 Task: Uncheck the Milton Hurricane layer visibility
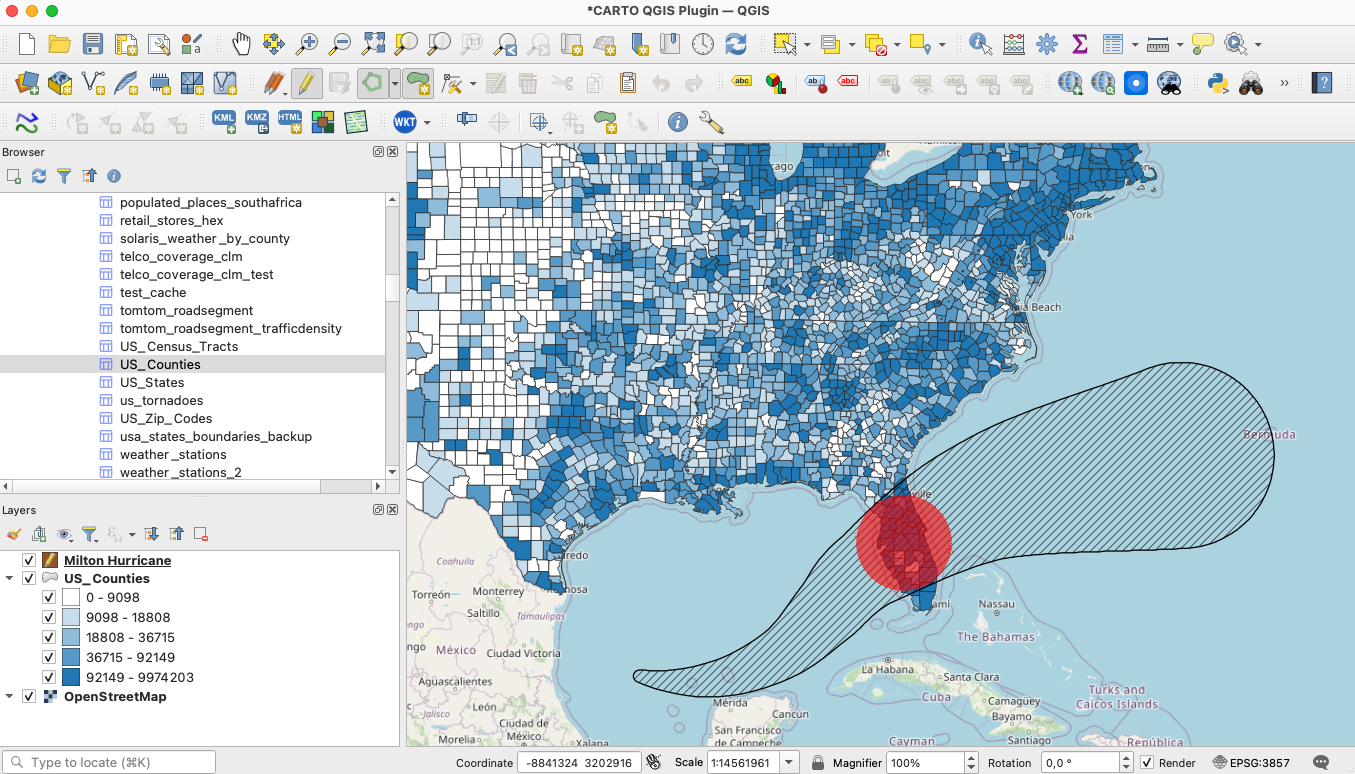(x=29, y=561)
